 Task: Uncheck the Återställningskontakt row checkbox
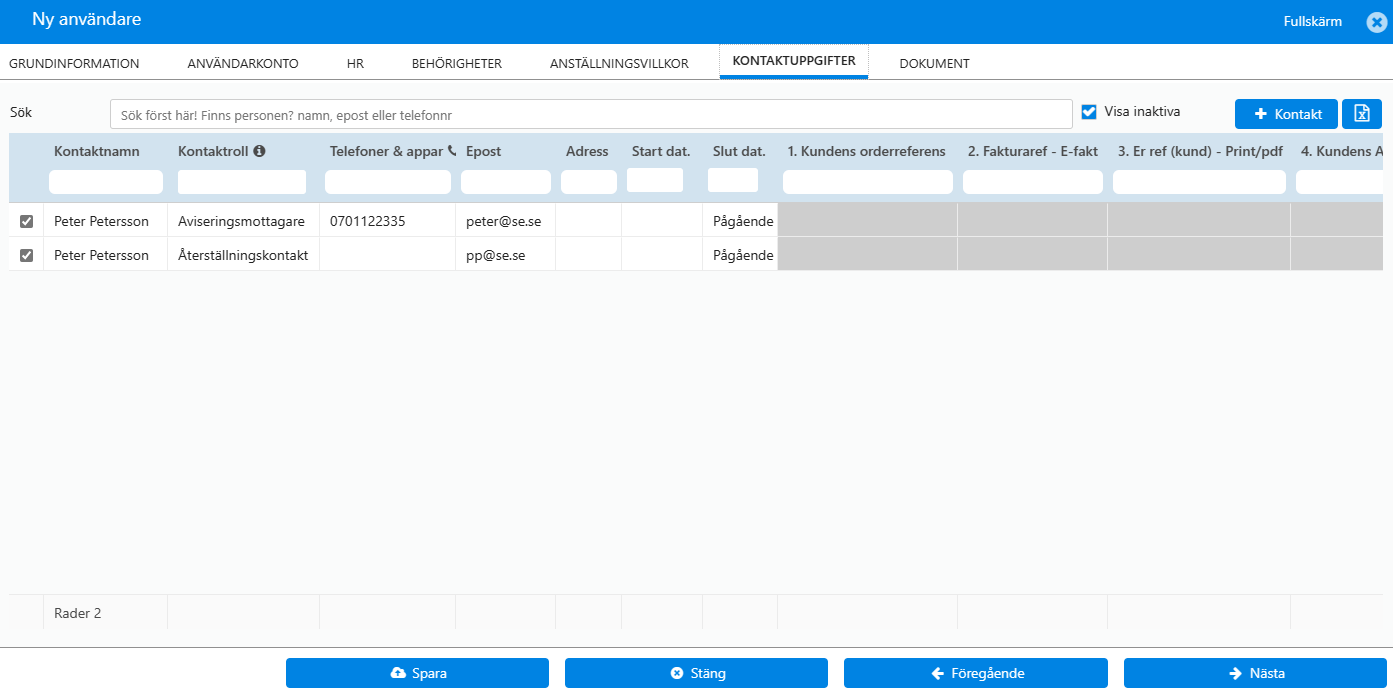point(27,255)
